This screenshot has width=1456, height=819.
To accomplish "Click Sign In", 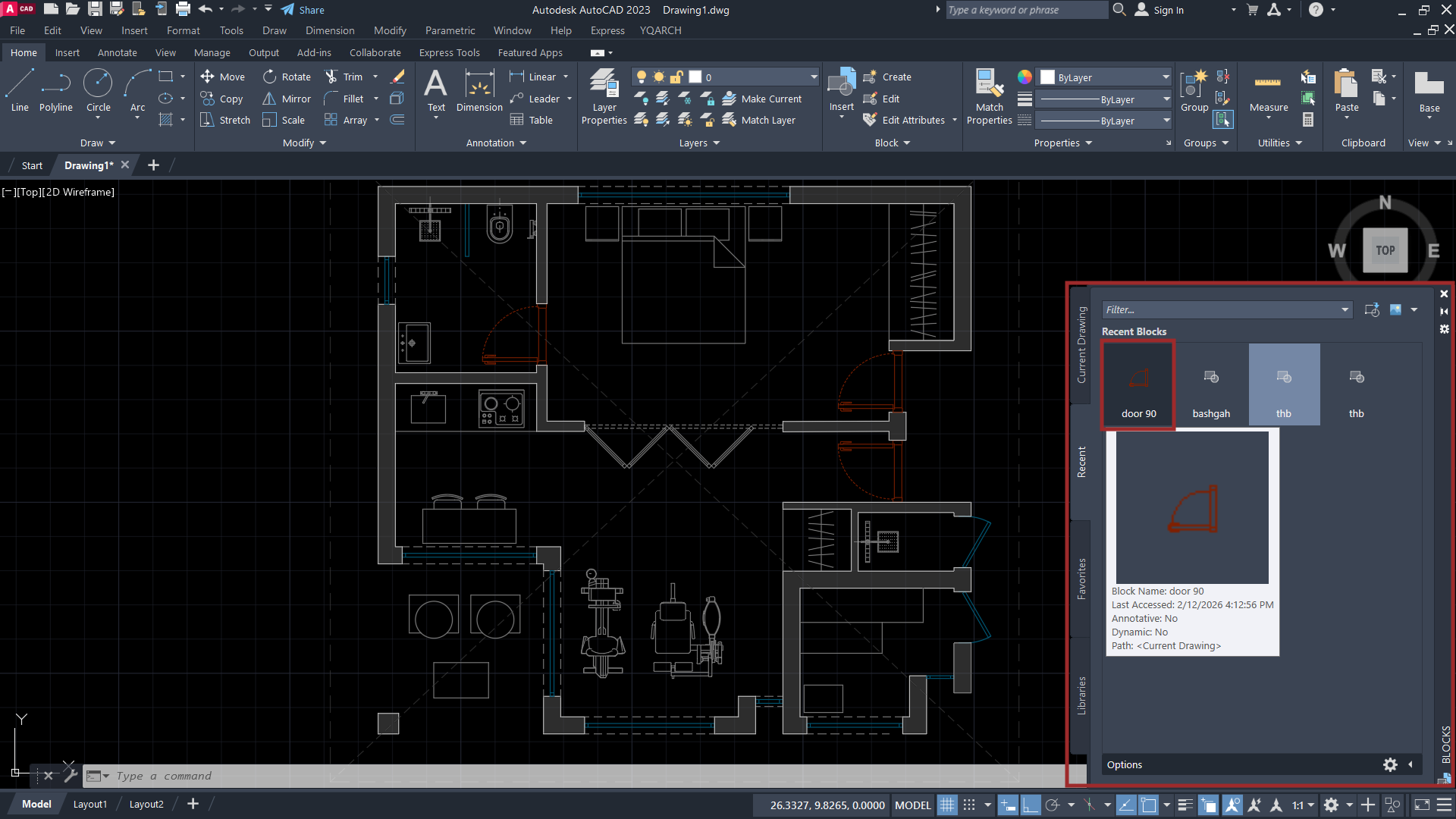I will point(1159,10).
